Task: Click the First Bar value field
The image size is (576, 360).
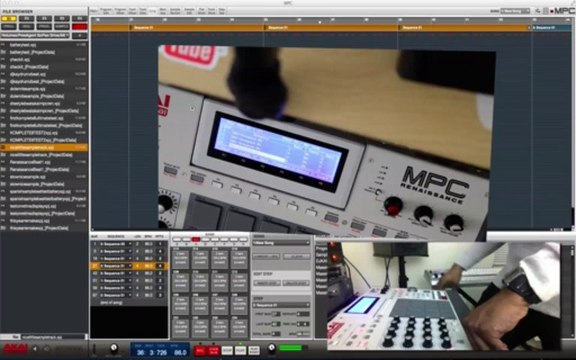Action: [x=276, y=314]
